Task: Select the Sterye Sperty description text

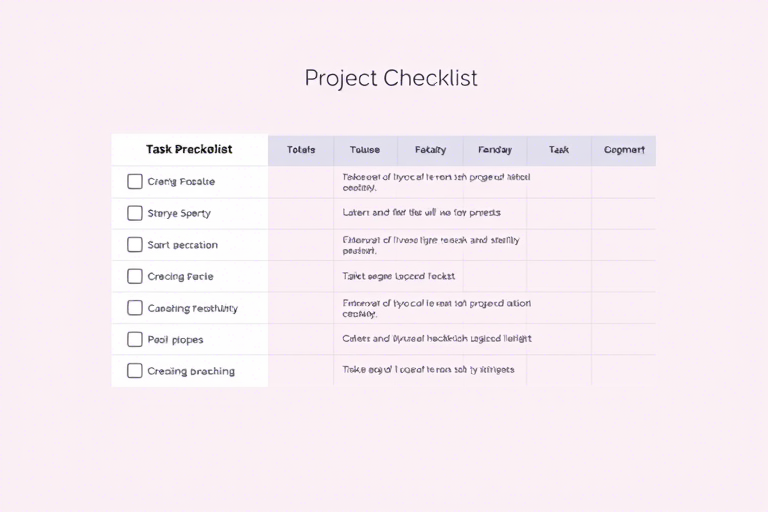Action: 421,213
